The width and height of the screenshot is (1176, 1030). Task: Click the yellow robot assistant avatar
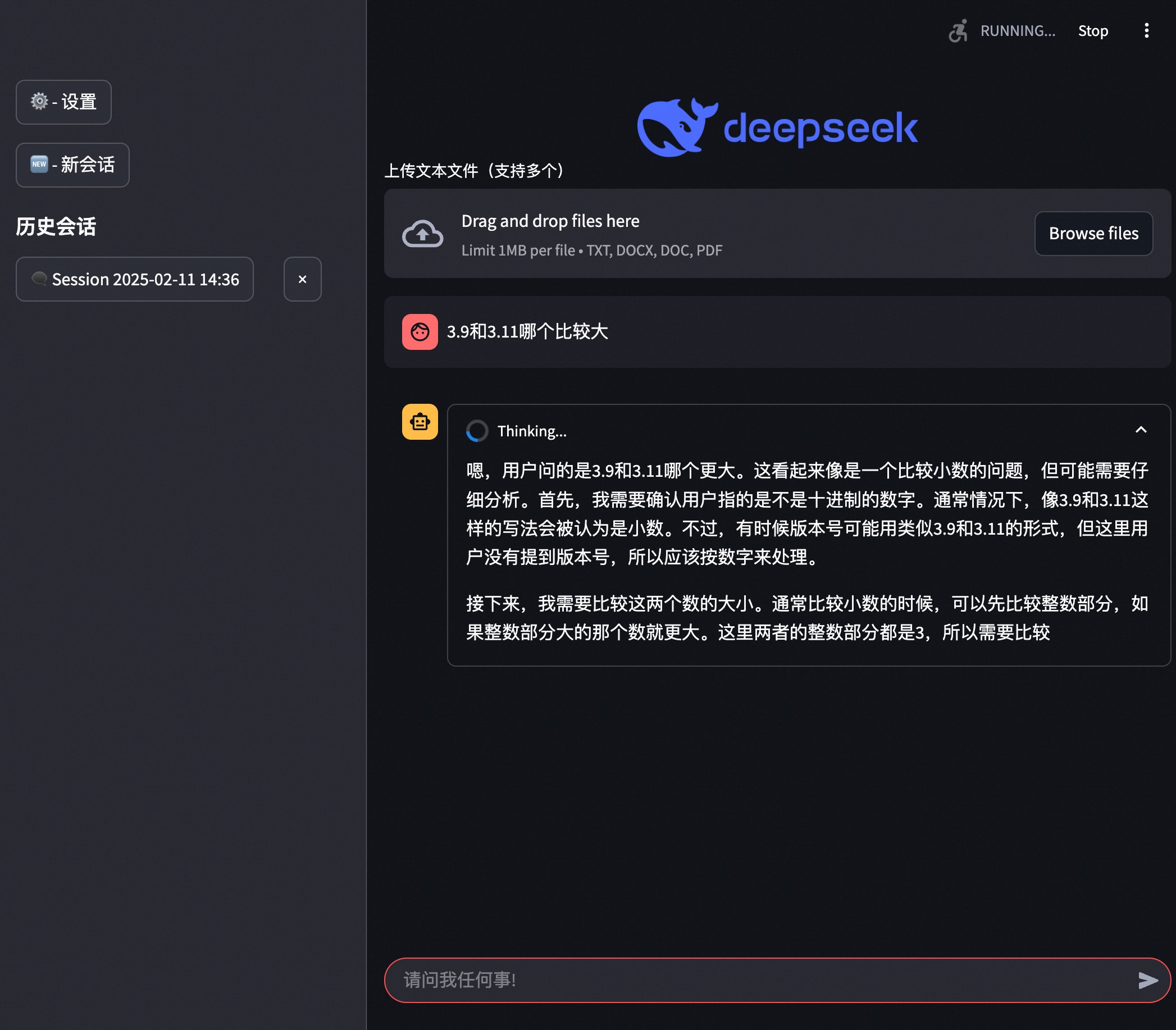[420, 422]
